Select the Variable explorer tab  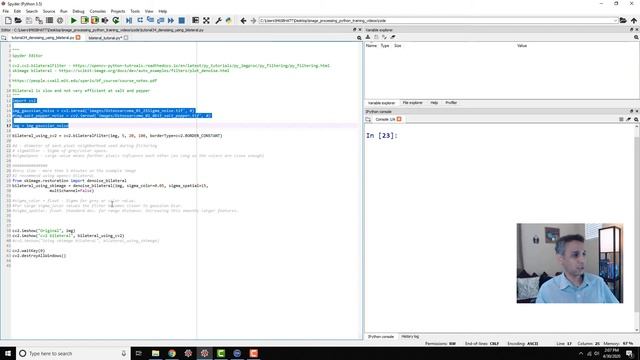click(x=381, y=103)
